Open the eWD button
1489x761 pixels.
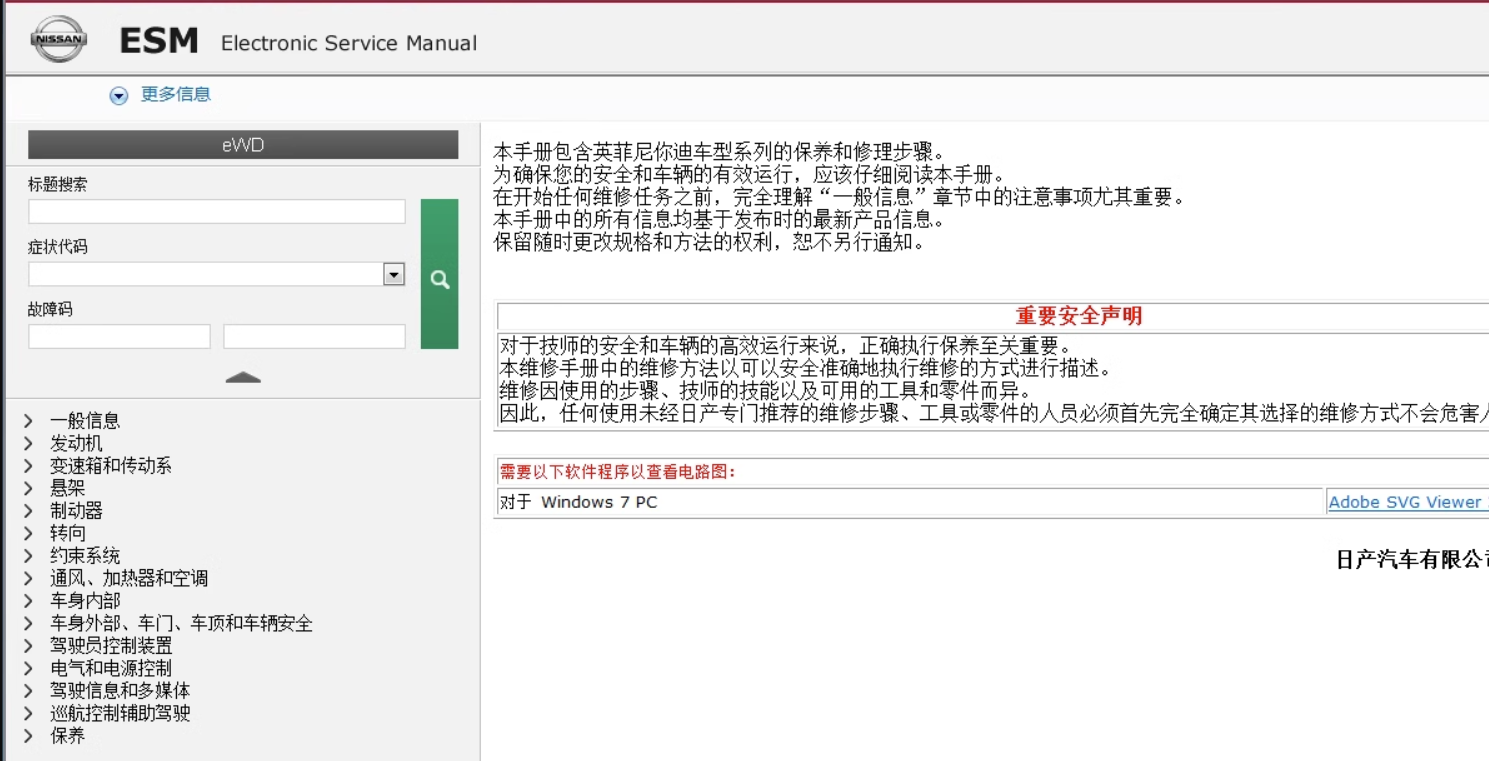[x=243, y=145]
